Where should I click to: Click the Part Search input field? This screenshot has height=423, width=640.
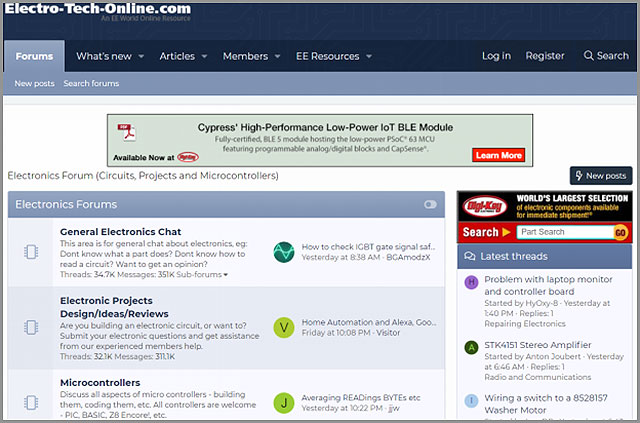point(566,232)
